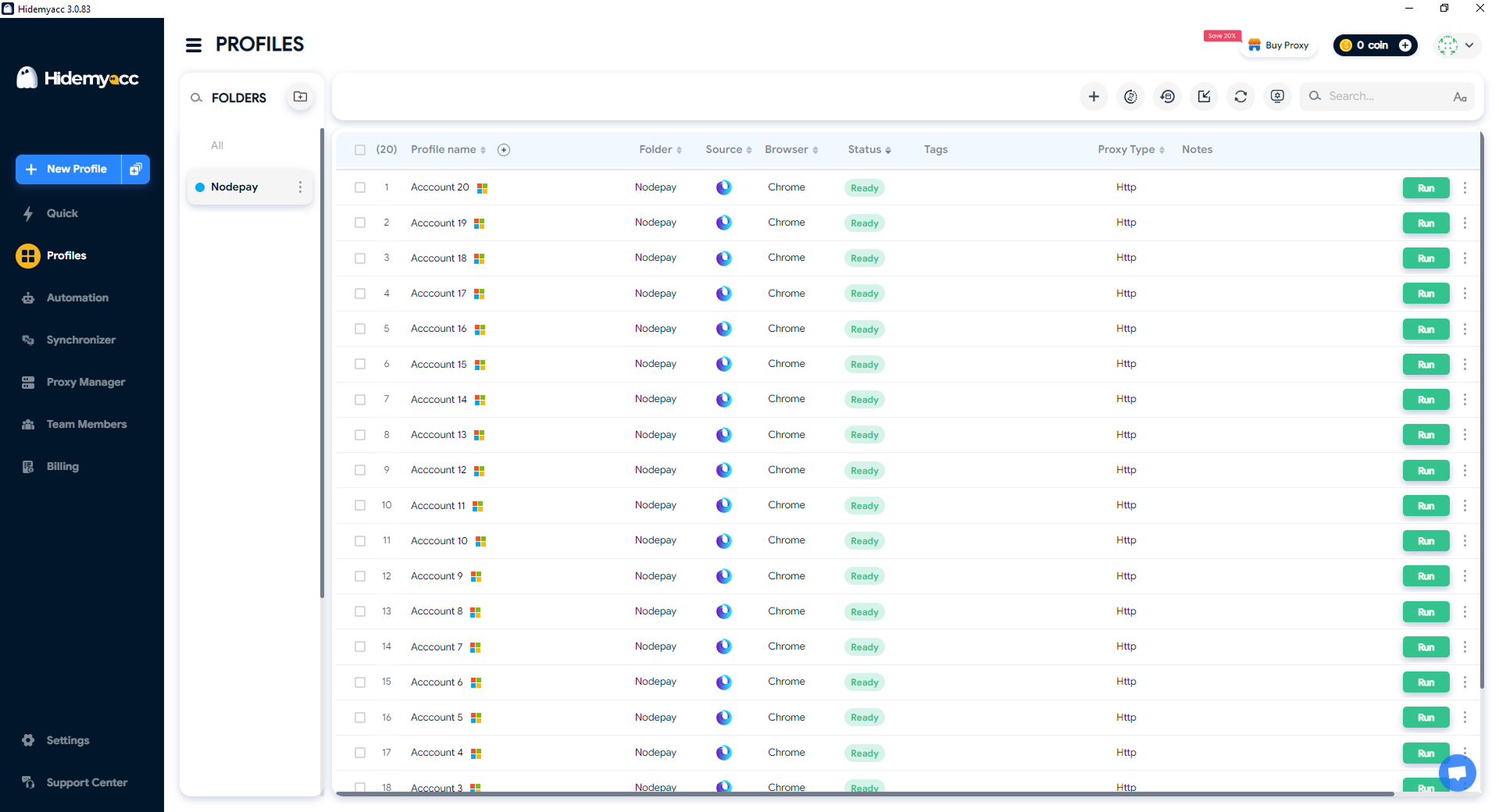The image size is (1499, 812).
Task: Open Team Members page
Action: 86,424
